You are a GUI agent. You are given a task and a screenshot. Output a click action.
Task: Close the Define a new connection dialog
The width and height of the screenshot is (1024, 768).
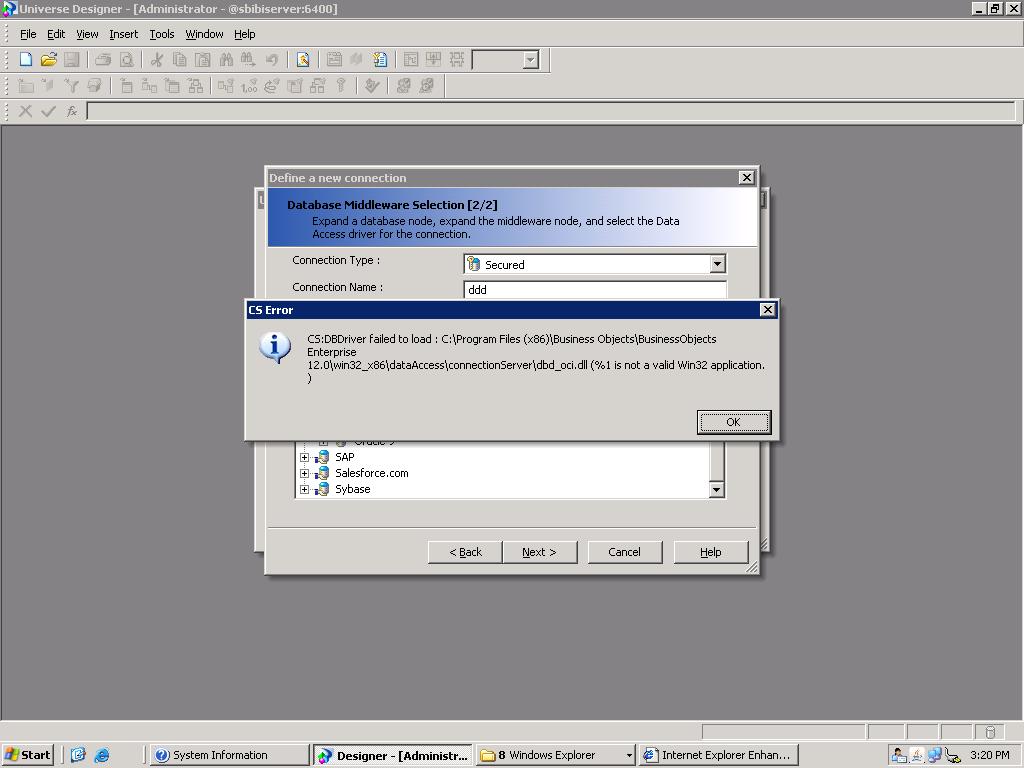(746, 178)
